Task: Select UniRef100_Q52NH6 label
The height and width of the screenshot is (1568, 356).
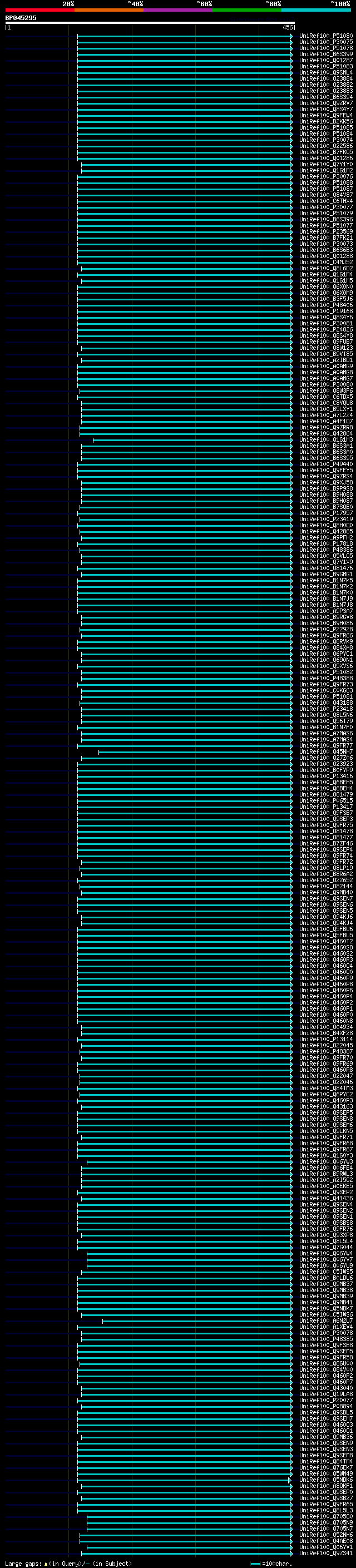Action: click(x=325, y=1535)
